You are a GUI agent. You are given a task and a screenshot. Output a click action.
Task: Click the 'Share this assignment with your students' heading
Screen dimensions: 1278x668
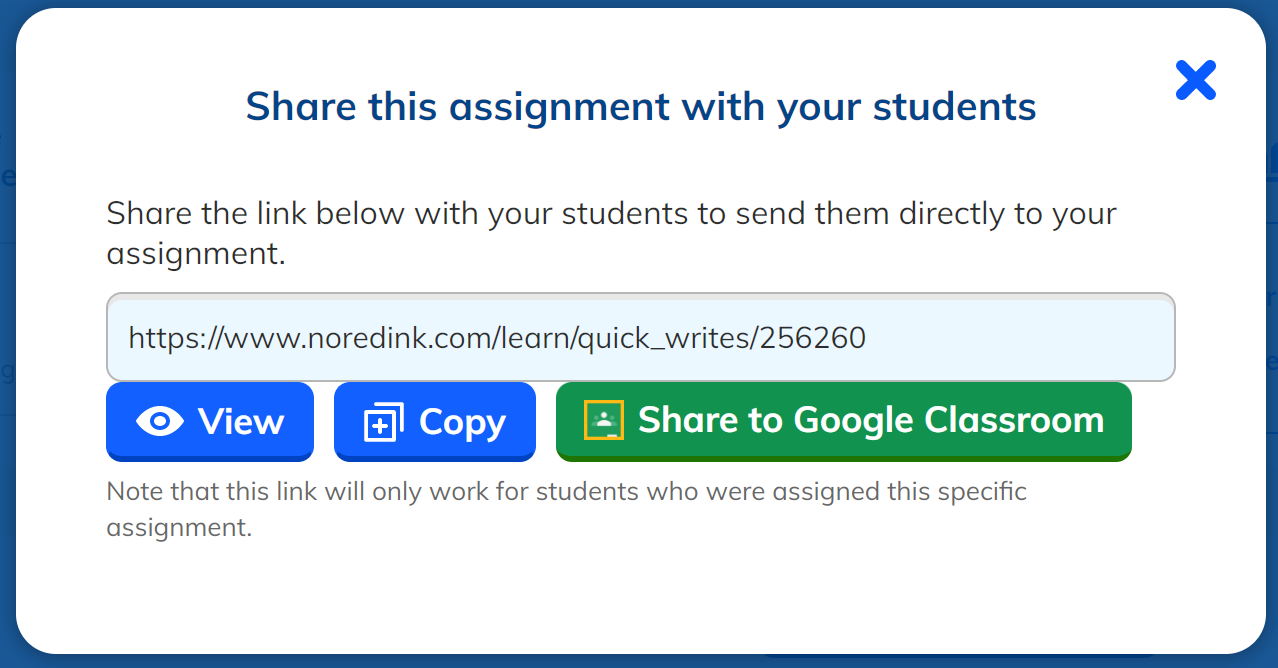pos(641,106)
